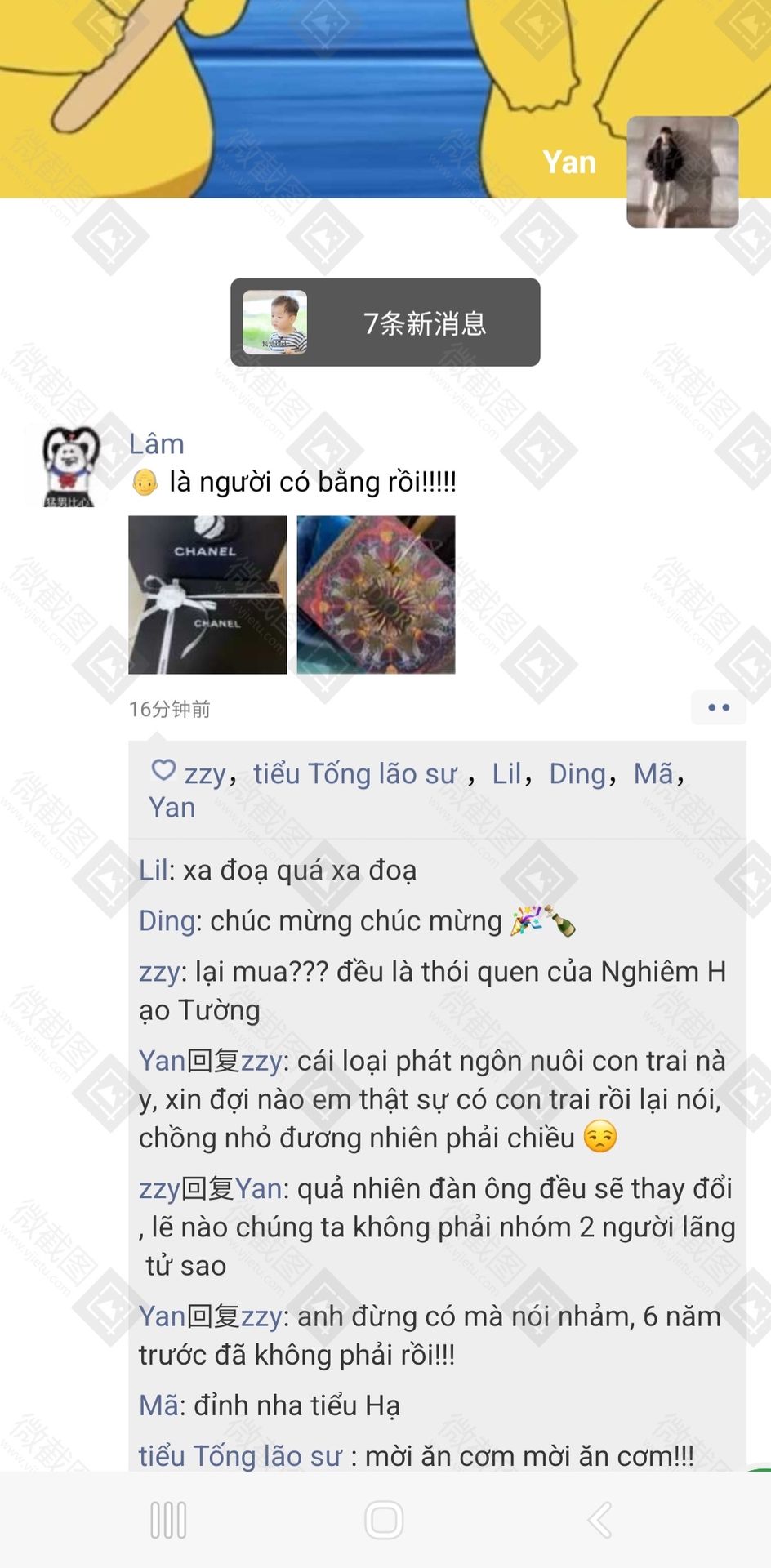Open Yan's profile picture in the cover
Image resolution: width=771 pixels, height=1568 pixels.
683,171
